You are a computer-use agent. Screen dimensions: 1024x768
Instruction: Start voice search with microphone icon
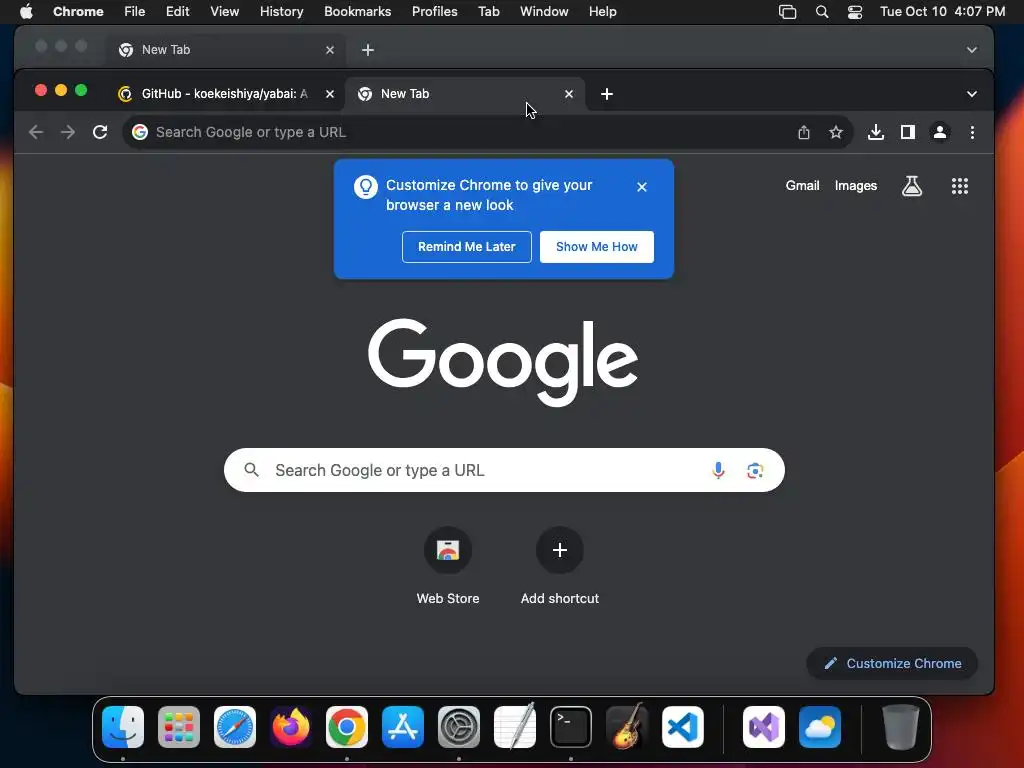718,470
